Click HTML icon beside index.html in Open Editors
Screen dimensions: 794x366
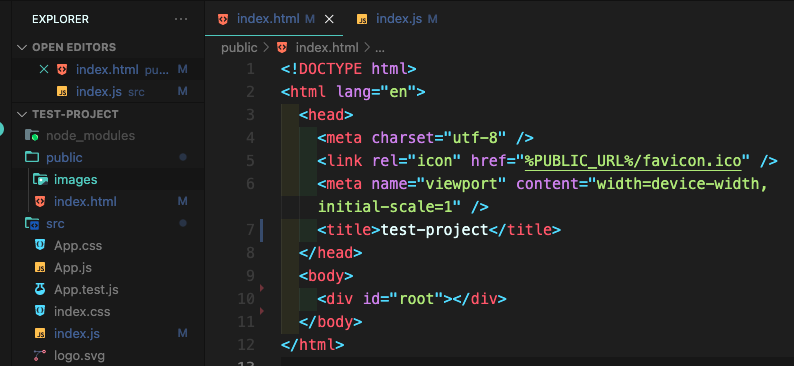point(62,69)
